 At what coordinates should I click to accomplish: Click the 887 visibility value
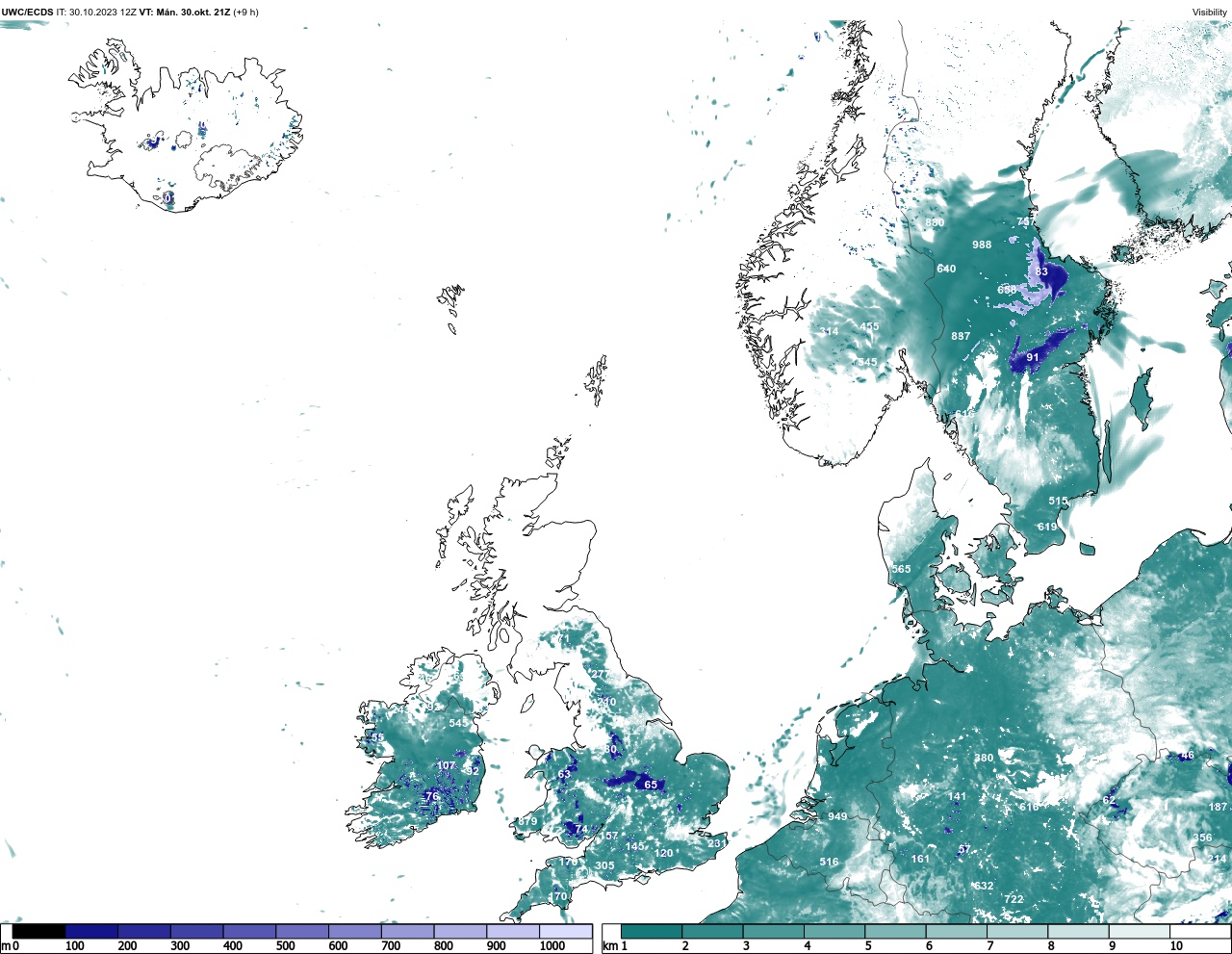(961, 336)
